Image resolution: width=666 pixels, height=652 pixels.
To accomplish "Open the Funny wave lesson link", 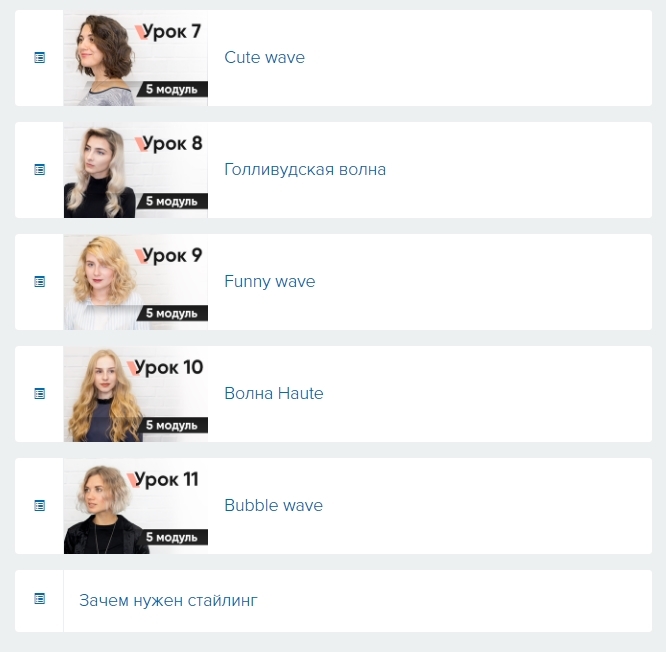I will pyautogui.click(x=270, y=282).
